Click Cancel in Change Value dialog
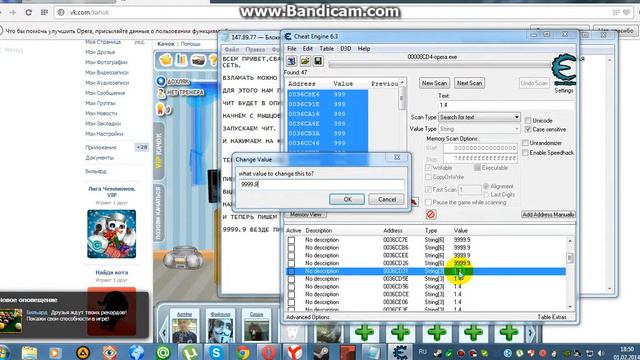640x360 pixels. click(x=387, y=199)
